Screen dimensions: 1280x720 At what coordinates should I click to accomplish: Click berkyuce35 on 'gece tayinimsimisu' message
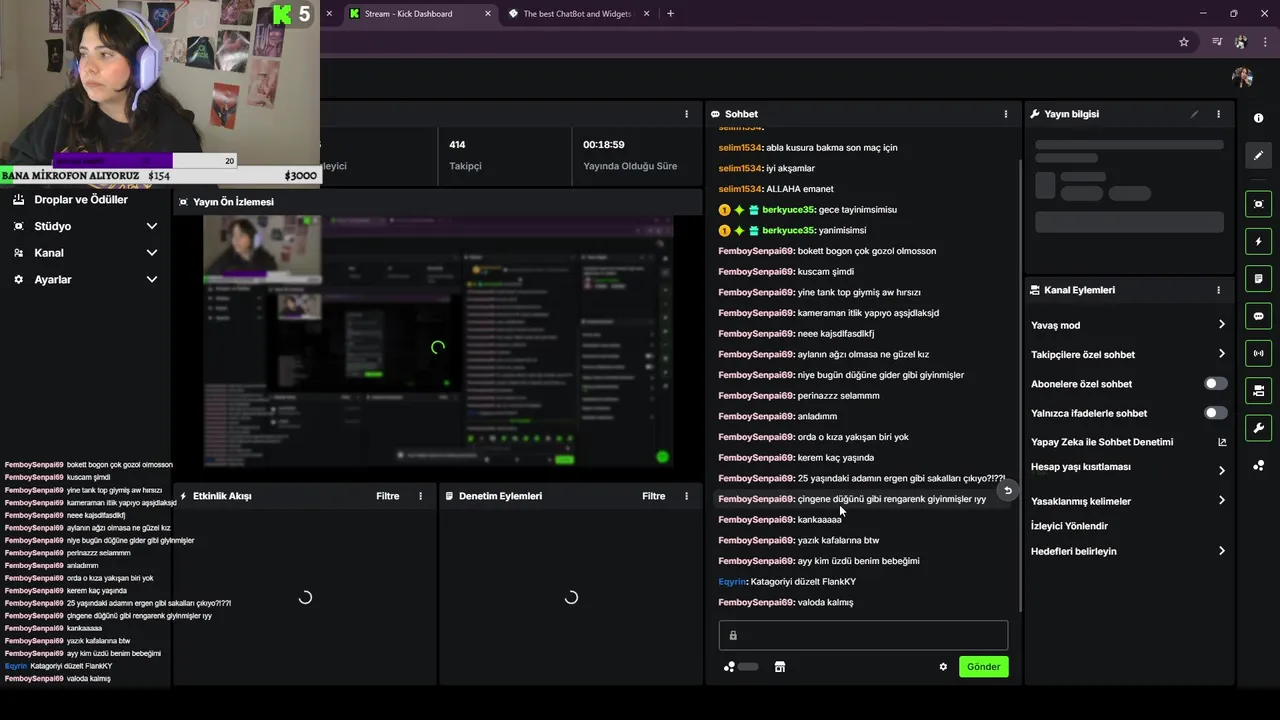click(788, 210)
